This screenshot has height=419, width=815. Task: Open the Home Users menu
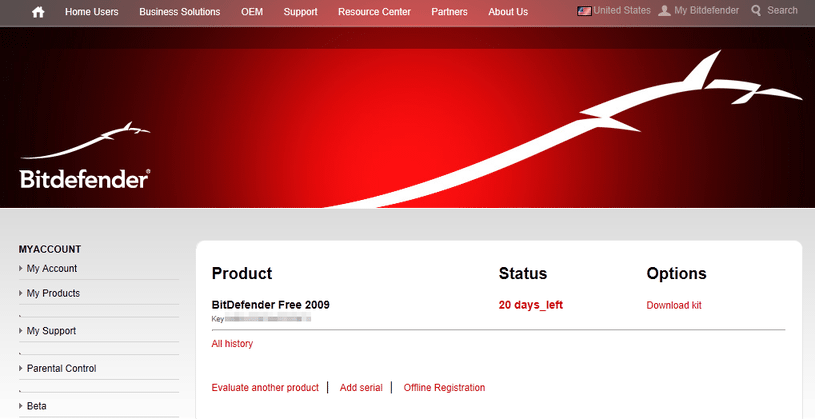point(91,11)
